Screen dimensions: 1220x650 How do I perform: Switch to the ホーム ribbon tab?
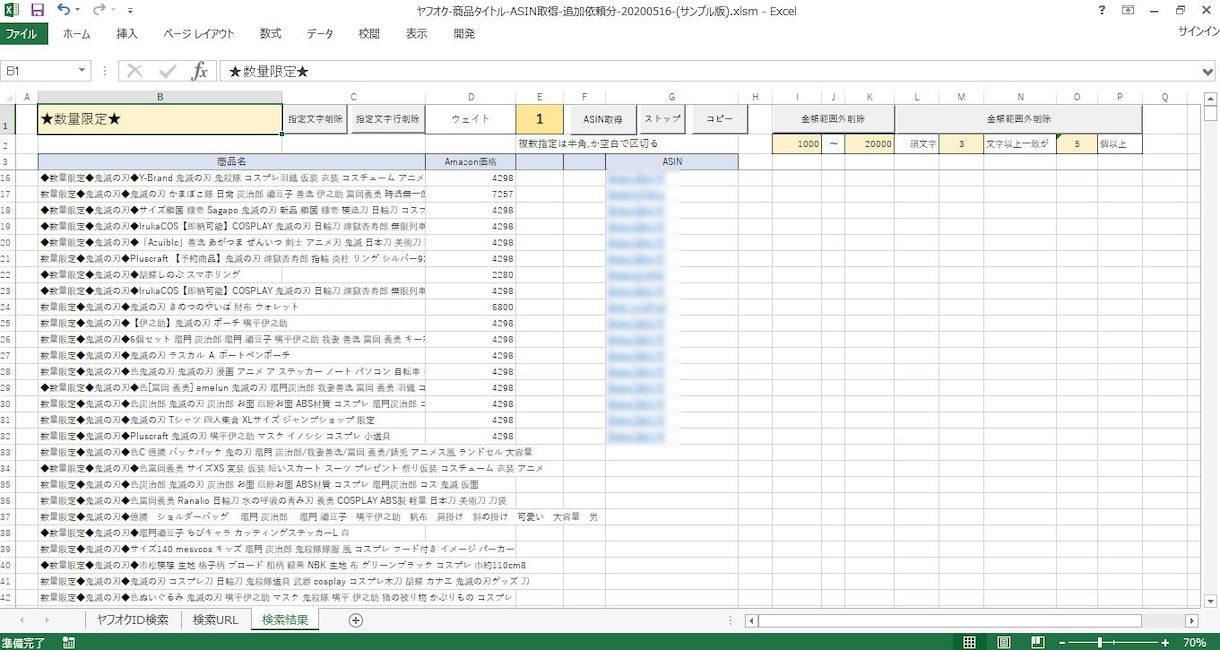click(x=76, y=33)
